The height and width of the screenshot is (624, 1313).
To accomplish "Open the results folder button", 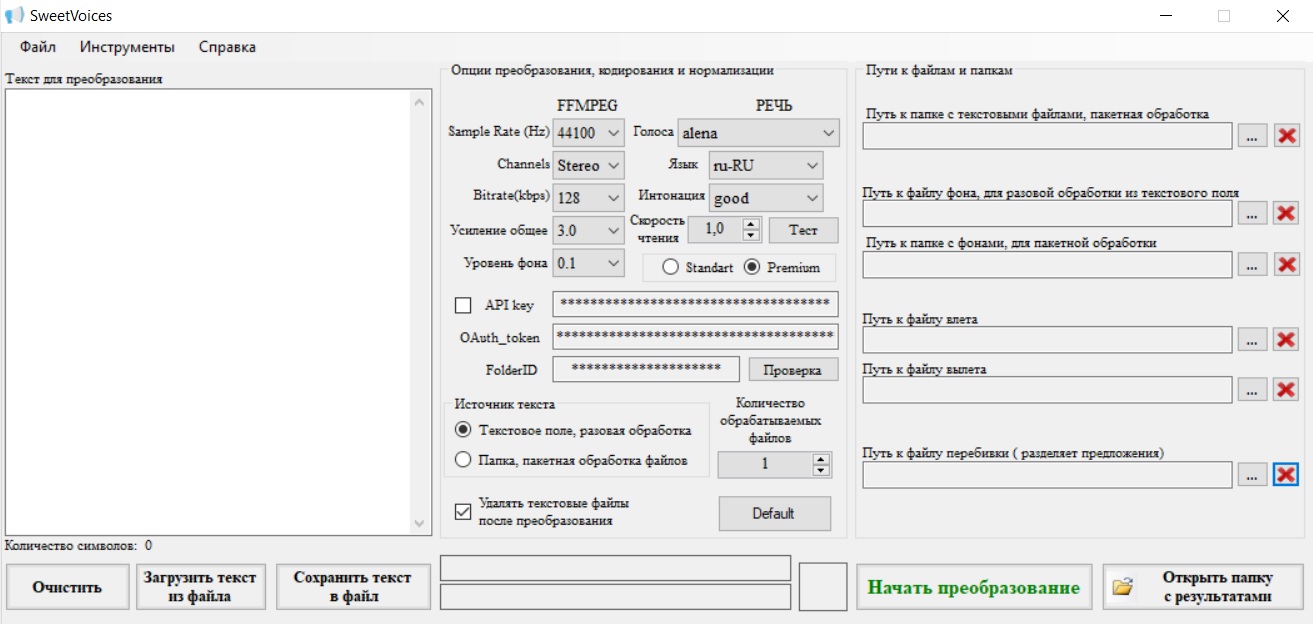I will click(x=1204, y=587).
